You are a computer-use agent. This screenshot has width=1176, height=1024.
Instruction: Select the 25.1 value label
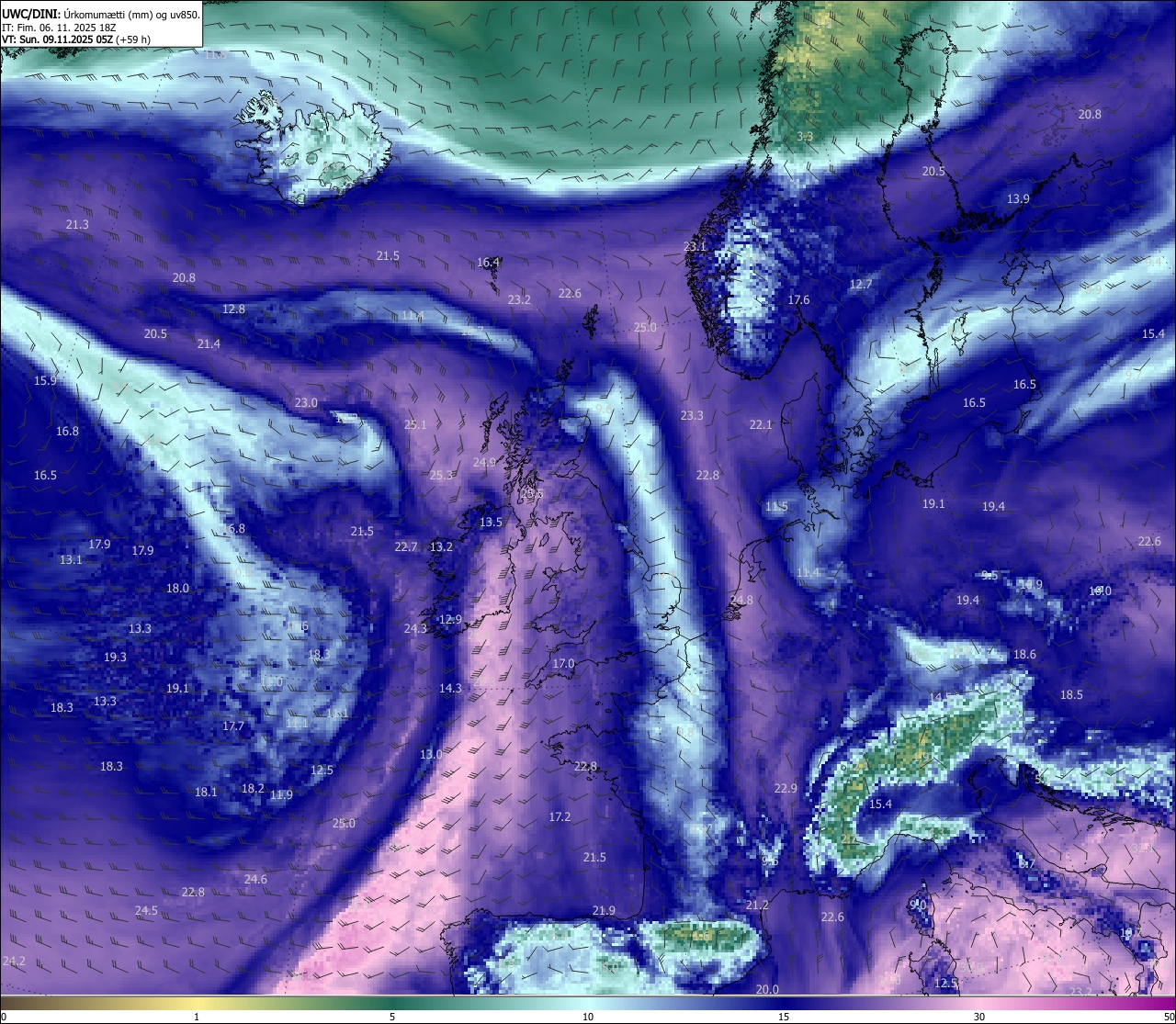(x=415, y=424)
